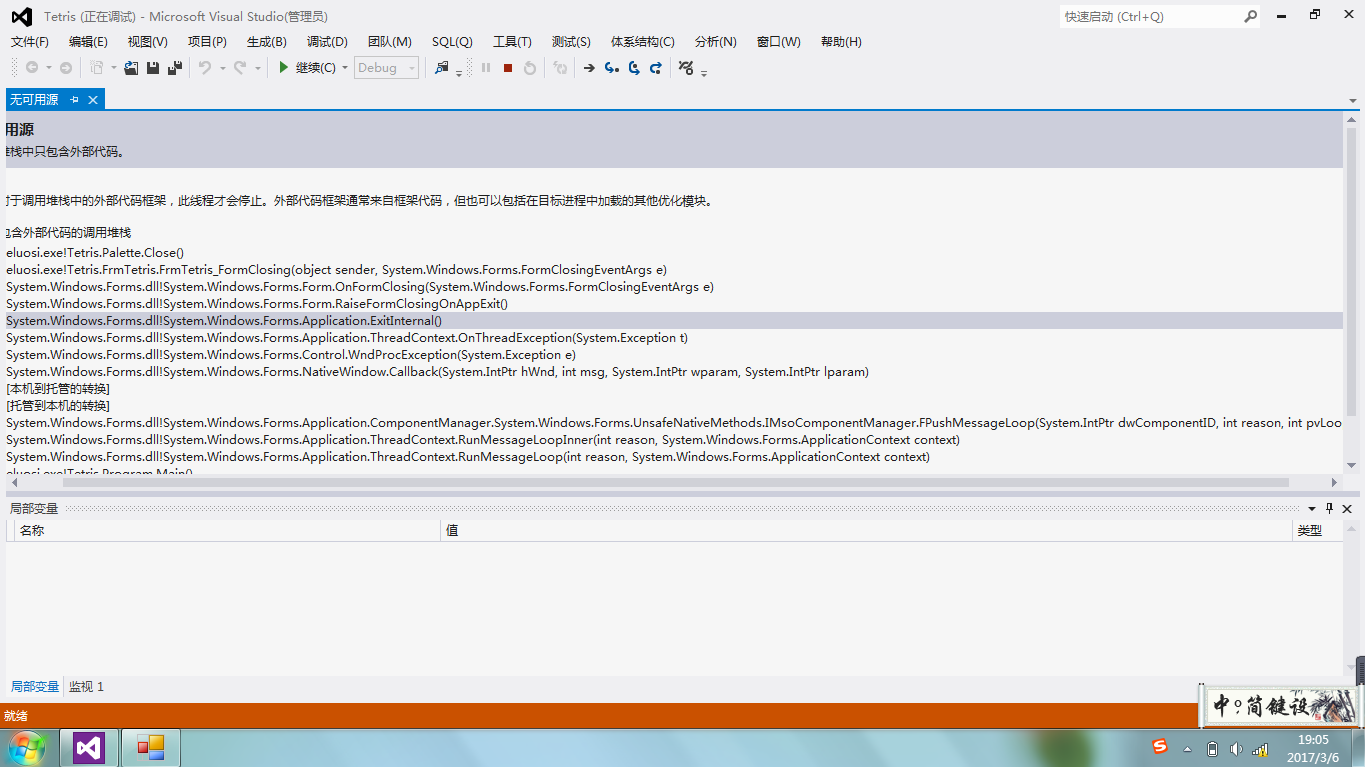Open the Undo history dropdown arrow
Image resolution: width=1365 pixels, height=767 pixels.
[222, 68]
